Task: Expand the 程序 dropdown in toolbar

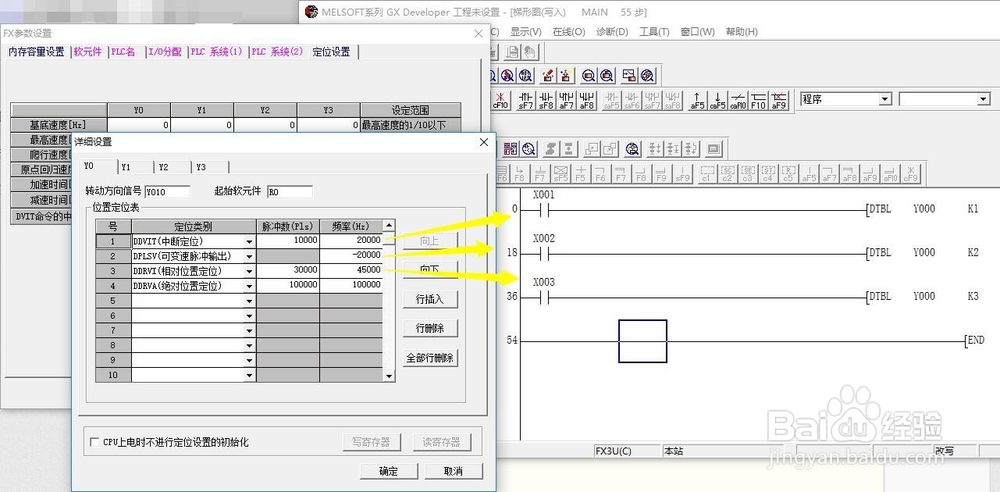Action: pos(885,100)
